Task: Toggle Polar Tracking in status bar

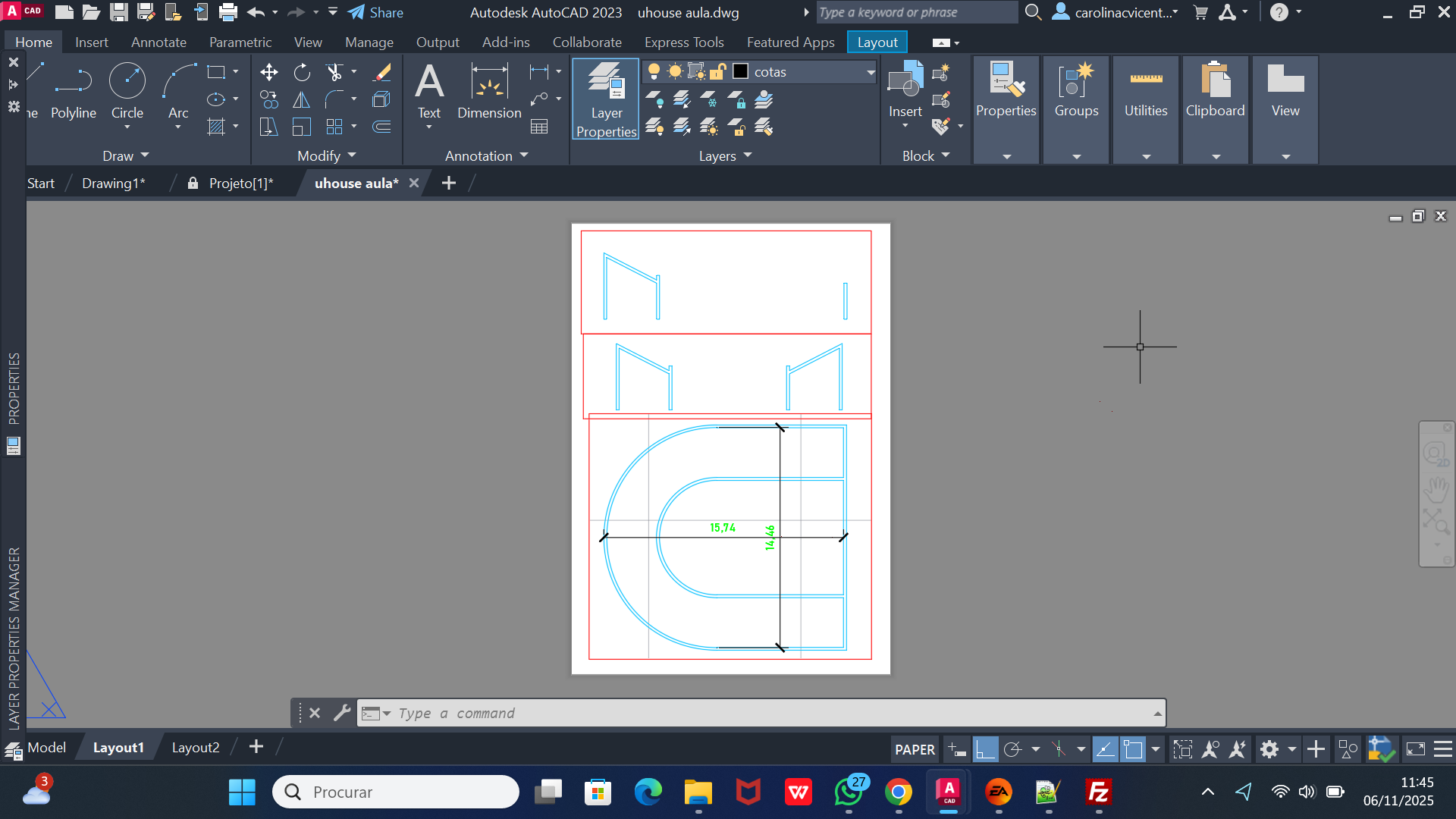Action: [x=1012, y=750]
